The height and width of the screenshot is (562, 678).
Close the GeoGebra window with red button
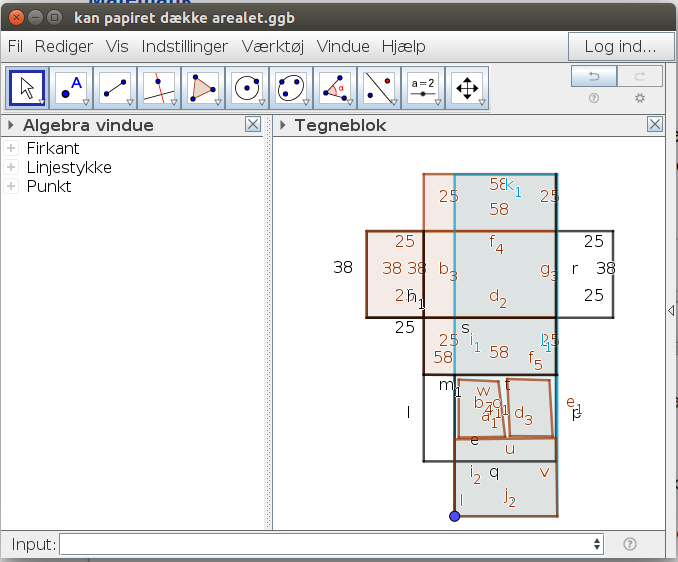pos(16,18)
